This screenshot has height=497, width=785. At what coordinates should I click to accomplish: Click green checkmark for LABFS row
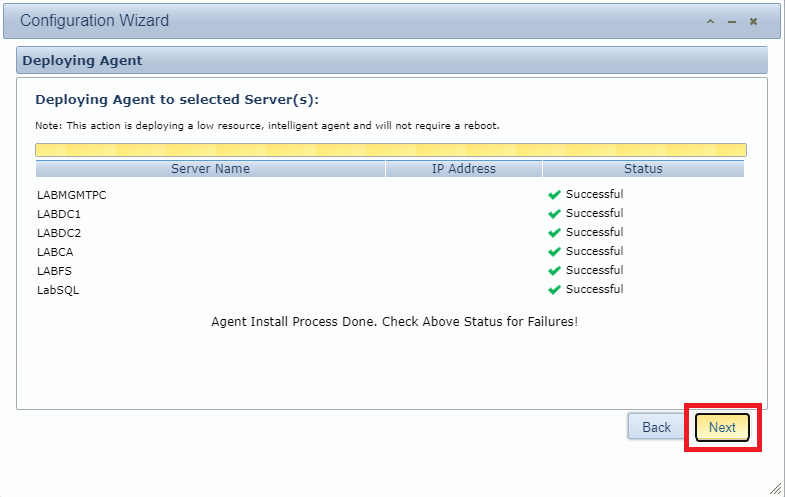554,271
